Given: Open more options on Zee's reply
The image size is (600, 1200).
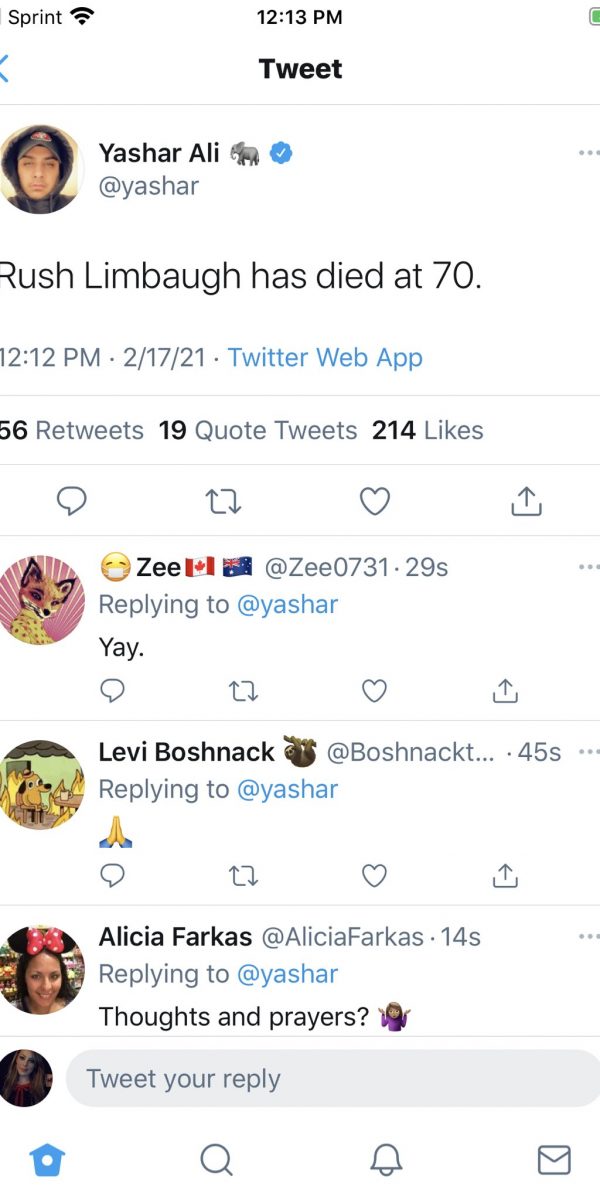Looking at the screenshot, I should 588,567.
